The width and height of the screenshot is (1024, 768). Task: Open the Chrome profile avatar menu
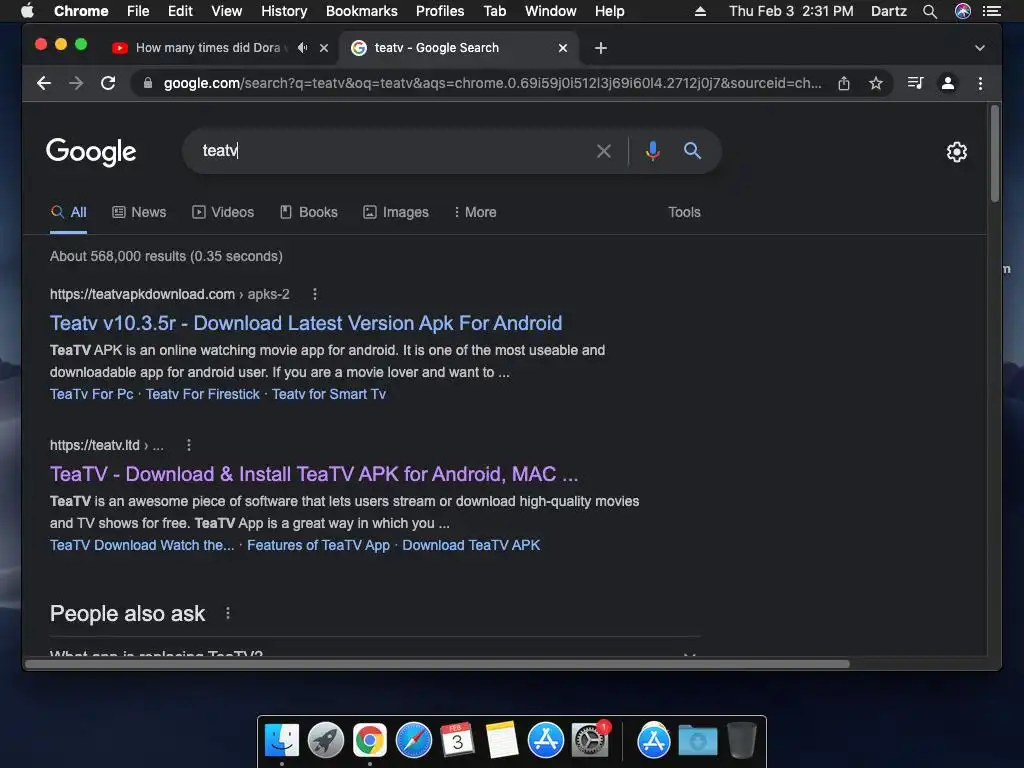948,83
